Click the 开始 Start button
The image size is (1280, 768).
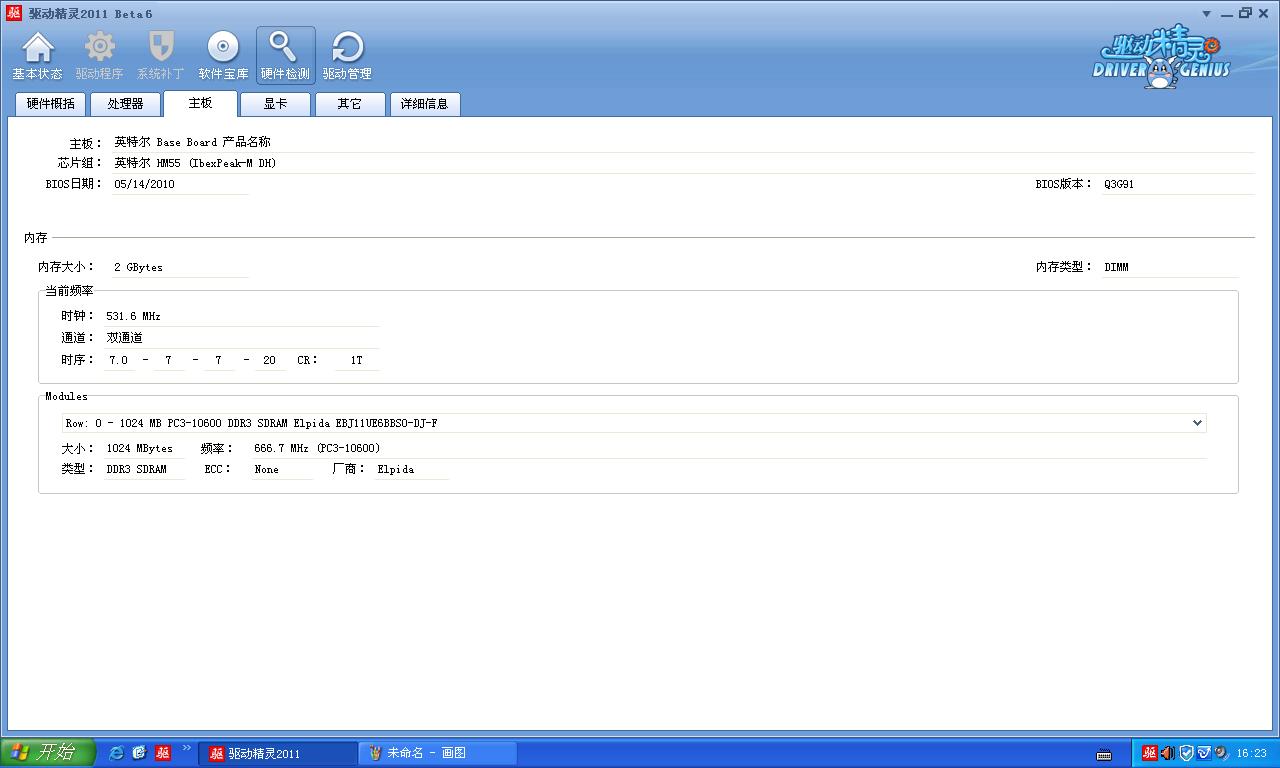(47, 753)
